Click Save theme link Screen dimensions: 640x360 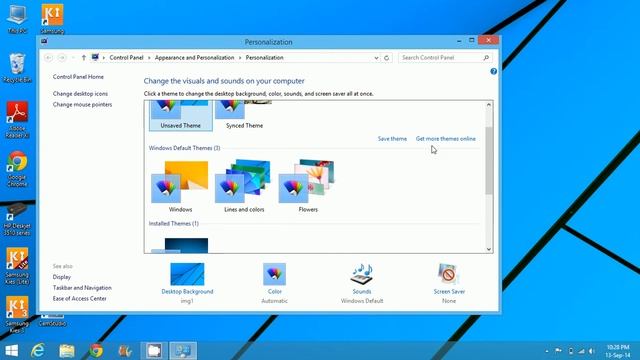392,139
